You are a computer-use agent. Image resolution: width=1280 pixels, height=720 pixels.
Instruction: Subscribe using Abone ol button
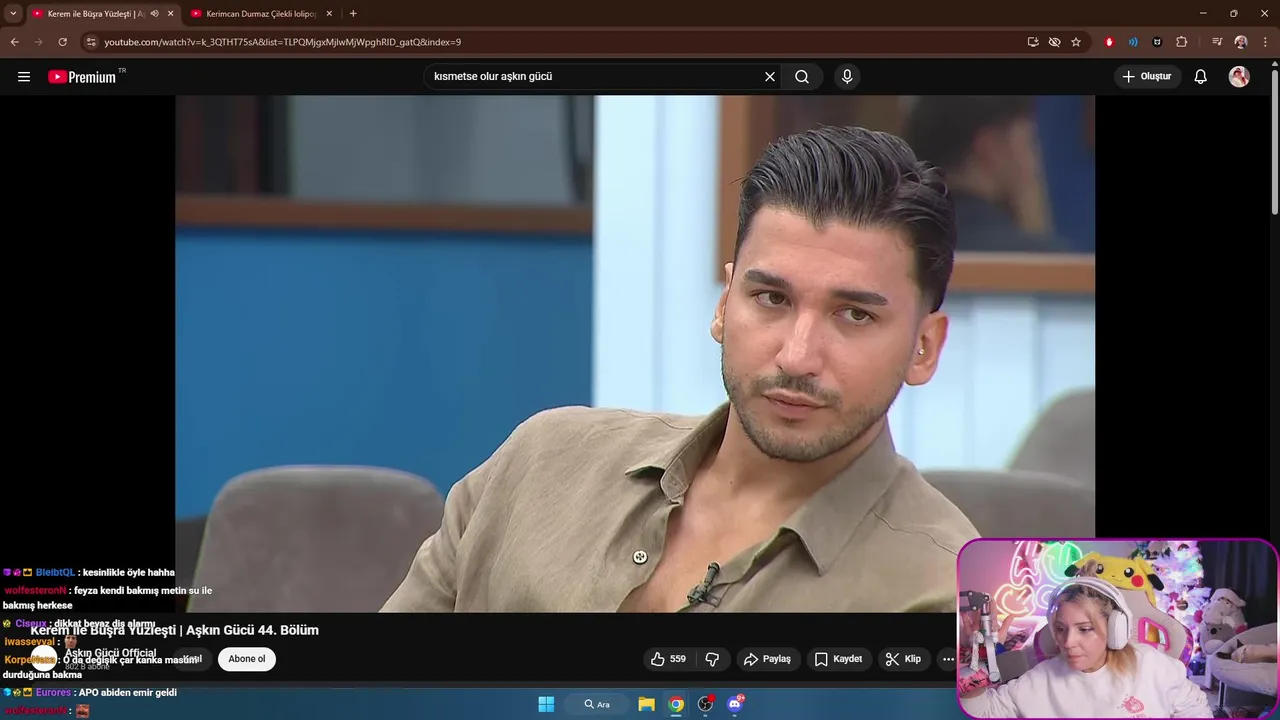[x=247, y=659]
